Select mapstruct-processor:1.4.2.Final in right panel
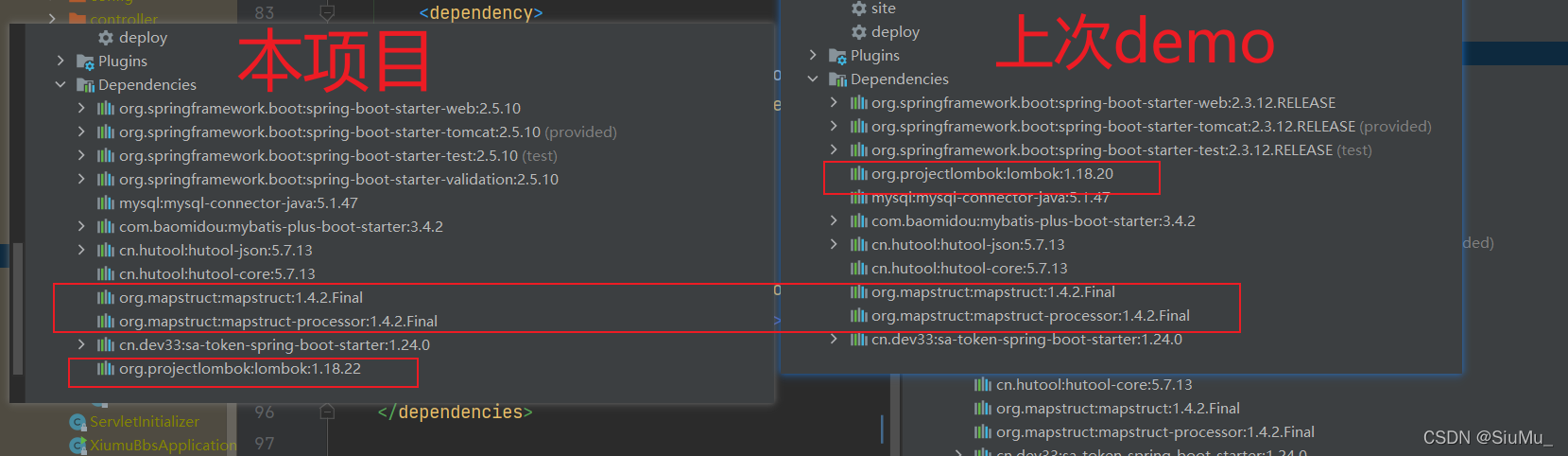The width and height of the screenshot is (1568, 456). pyautogui.click(x=1030, y=316)
